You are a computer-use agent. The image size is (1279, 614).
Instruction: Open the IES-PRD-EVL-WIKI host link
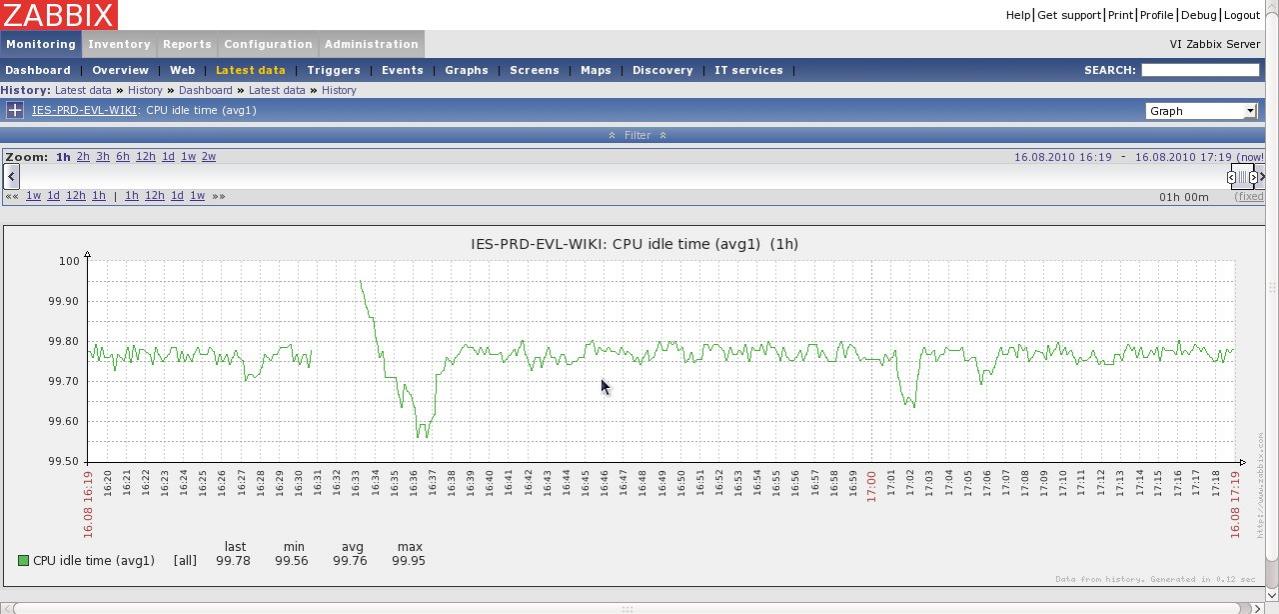click(84, 110)
